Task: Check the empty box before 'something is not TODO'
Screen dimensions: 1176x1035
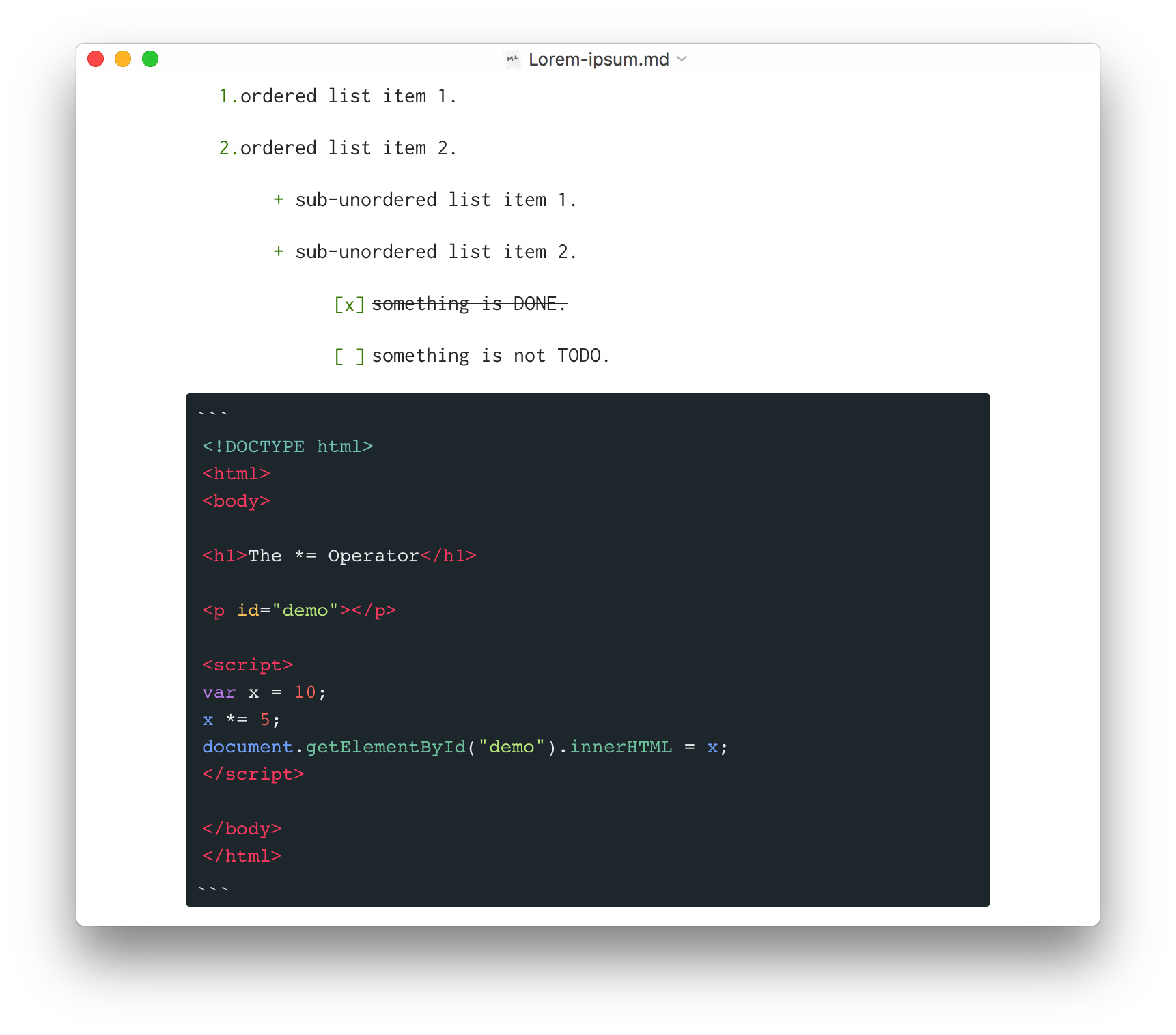Action: [x=349, y=356]
